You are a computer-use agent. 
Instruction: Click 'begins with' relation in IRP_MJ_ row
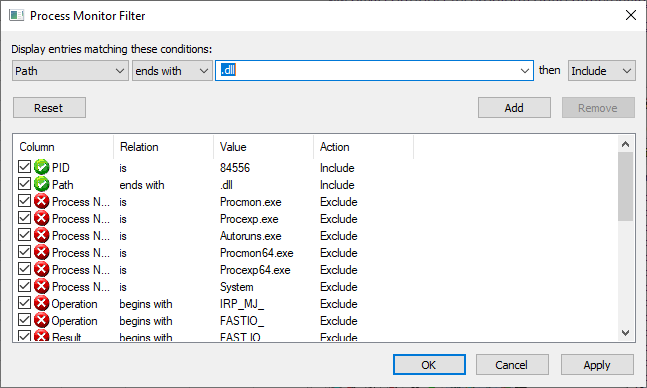146,304
